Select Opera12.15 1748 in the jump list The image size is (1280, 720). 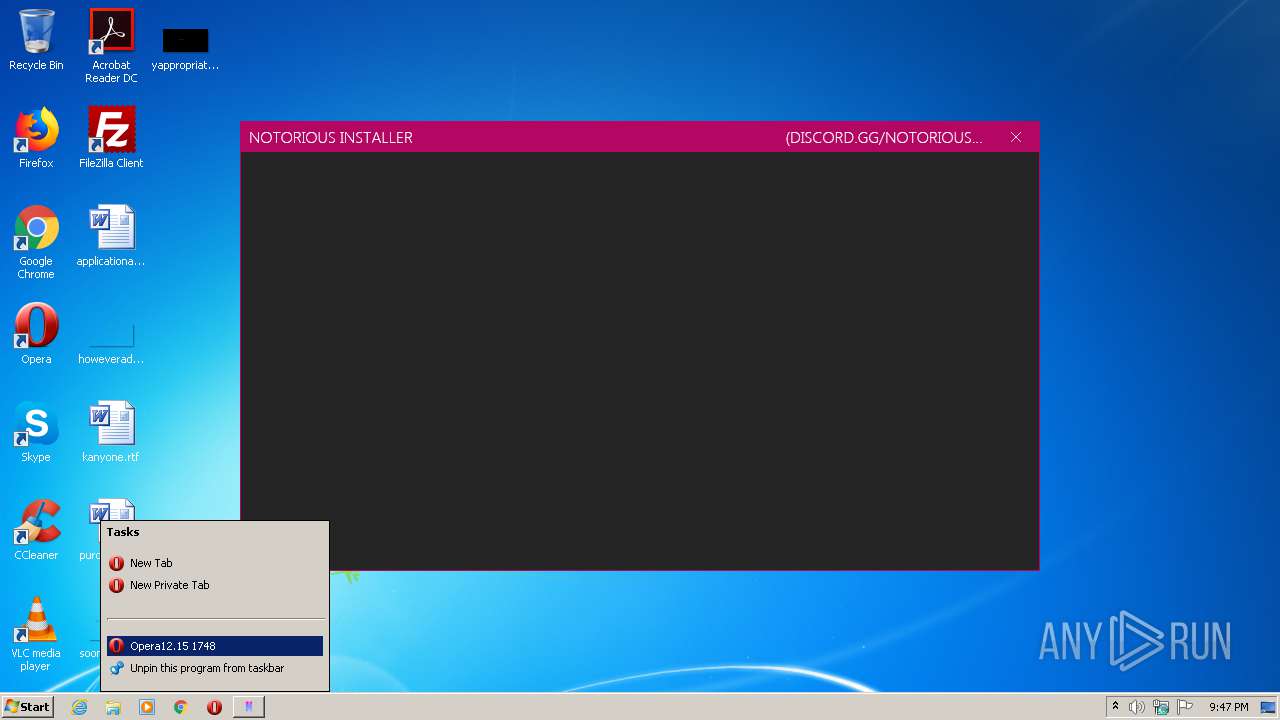tap(215, 646)
